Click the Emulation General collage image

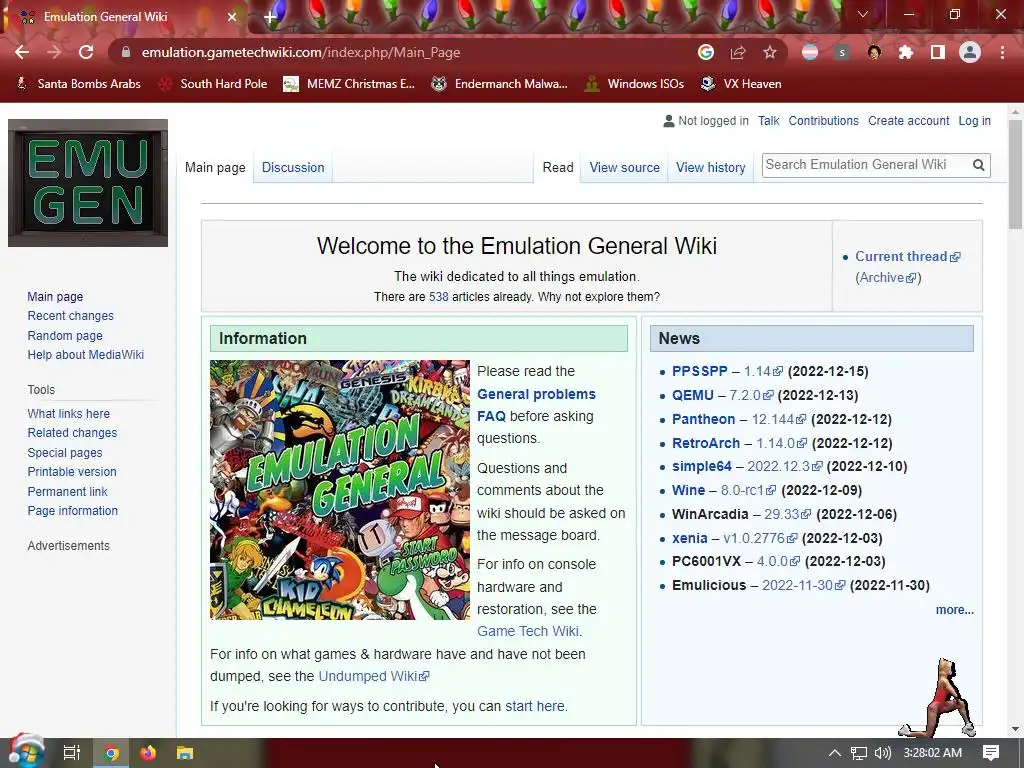[340, 490]
